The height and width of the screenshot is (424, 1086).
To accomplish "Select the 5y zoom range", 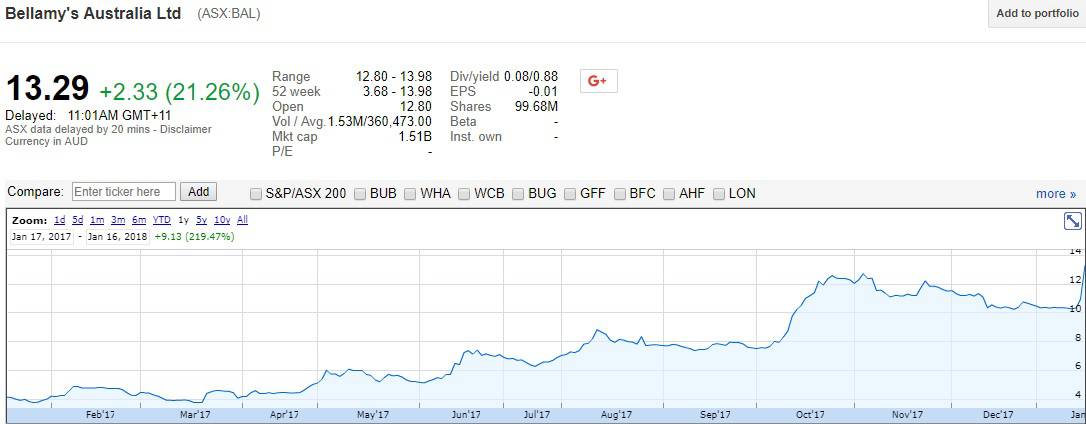I will click(201, 220).
